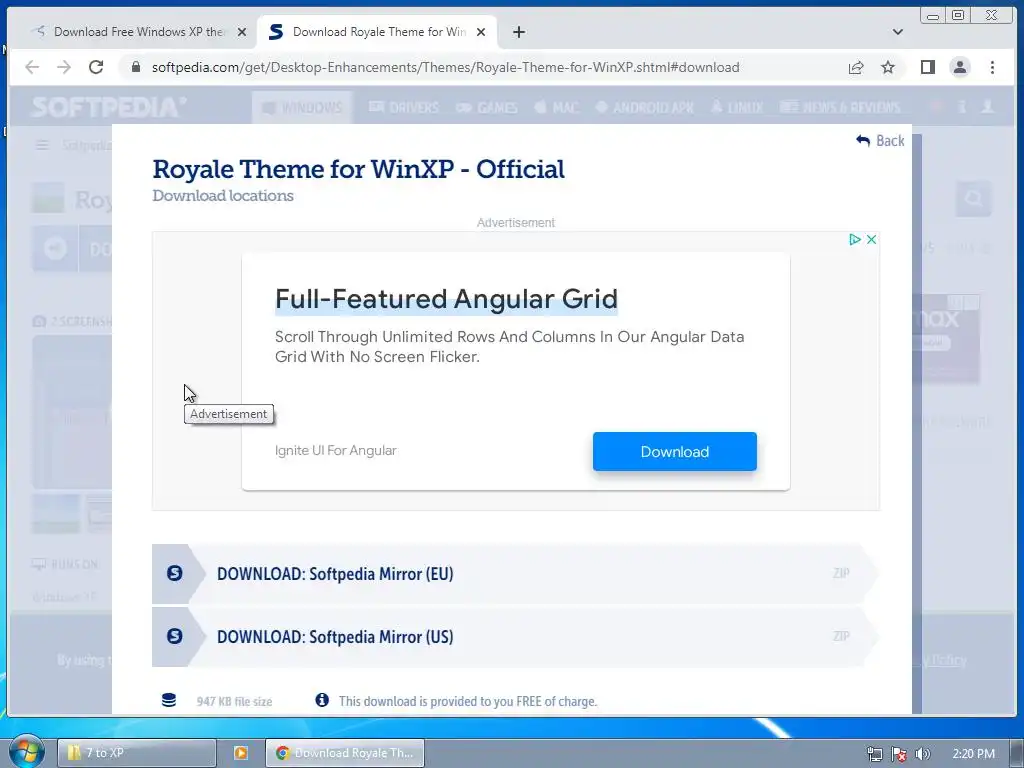Click Softpedia icon beside EU mirror
1024x768 pixels.
click(x=174, y=573)
